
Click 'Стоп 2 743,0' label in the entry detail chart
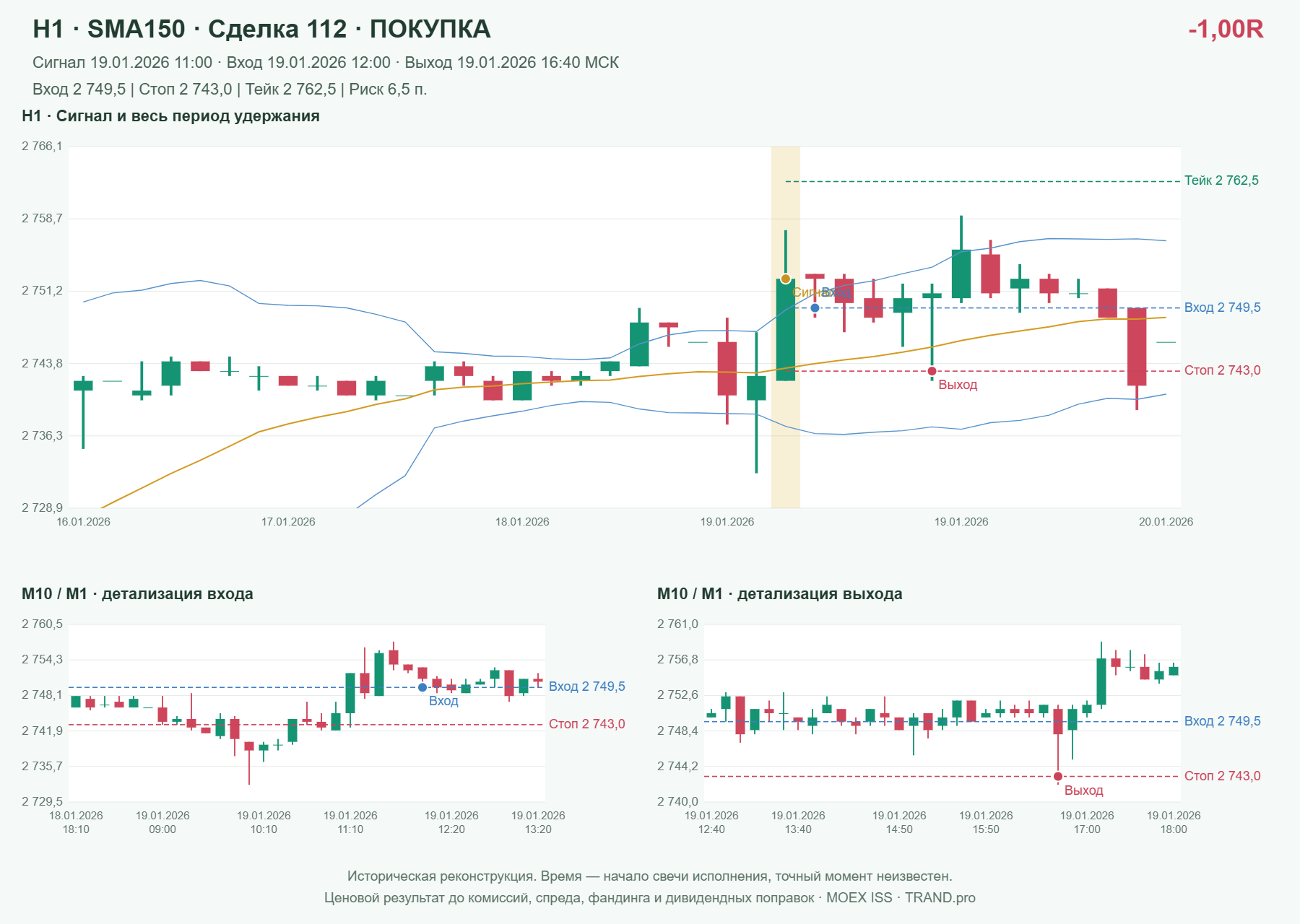(x=586, y=724)
